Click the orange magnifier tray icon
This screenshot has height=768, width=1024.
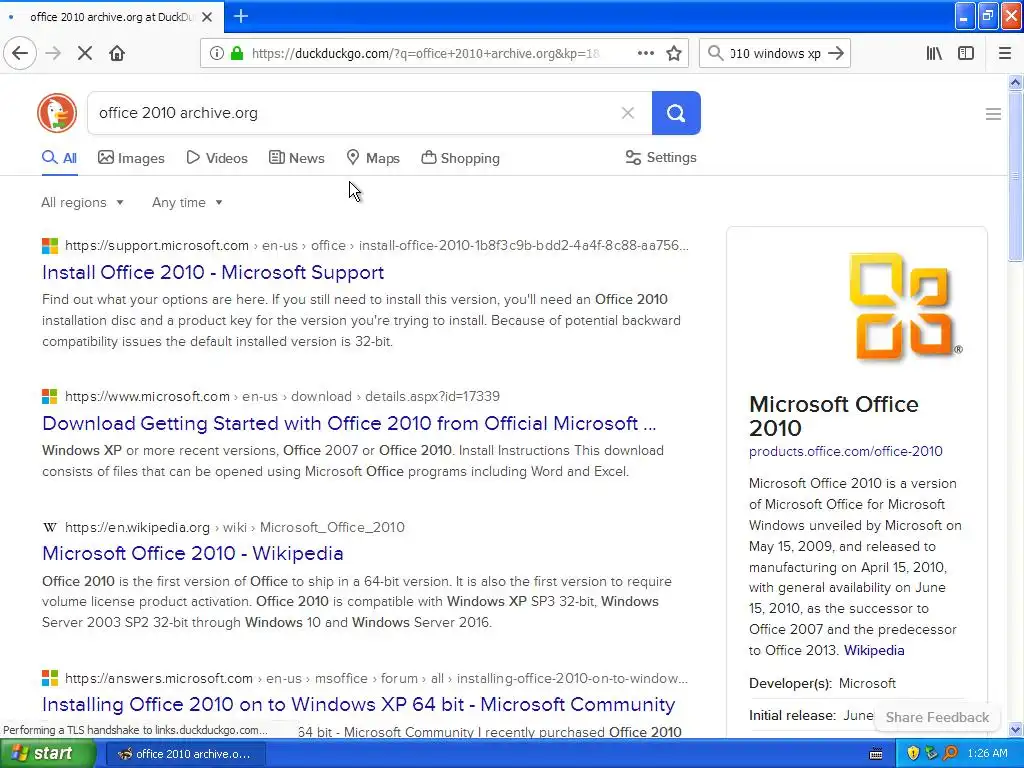[950, 754]
